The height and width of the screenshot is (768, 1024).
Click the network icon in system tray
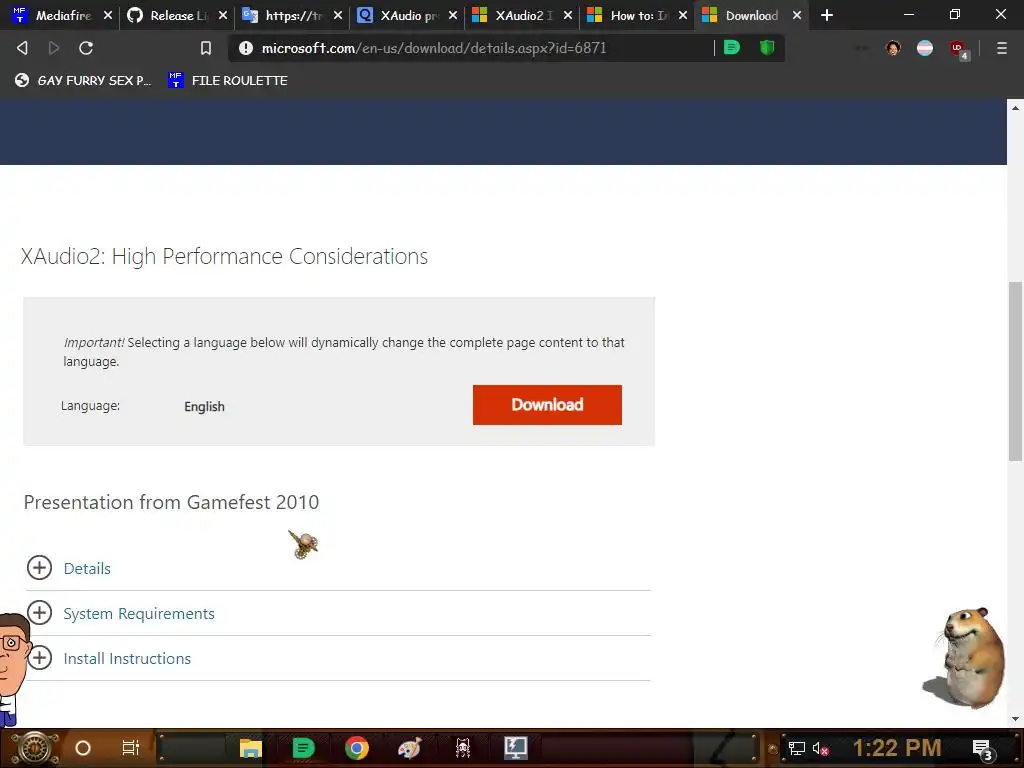click(x=796, y=748)
